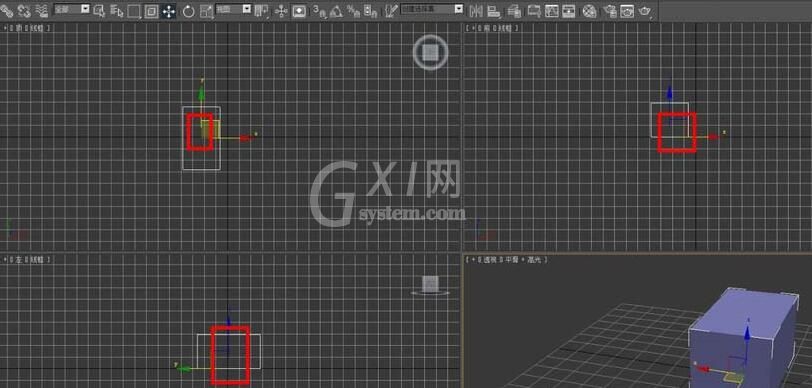Toggle keyboard shortcut override
Image resolution: width=812 pixels, height=388 pixels.
[299, 11]
